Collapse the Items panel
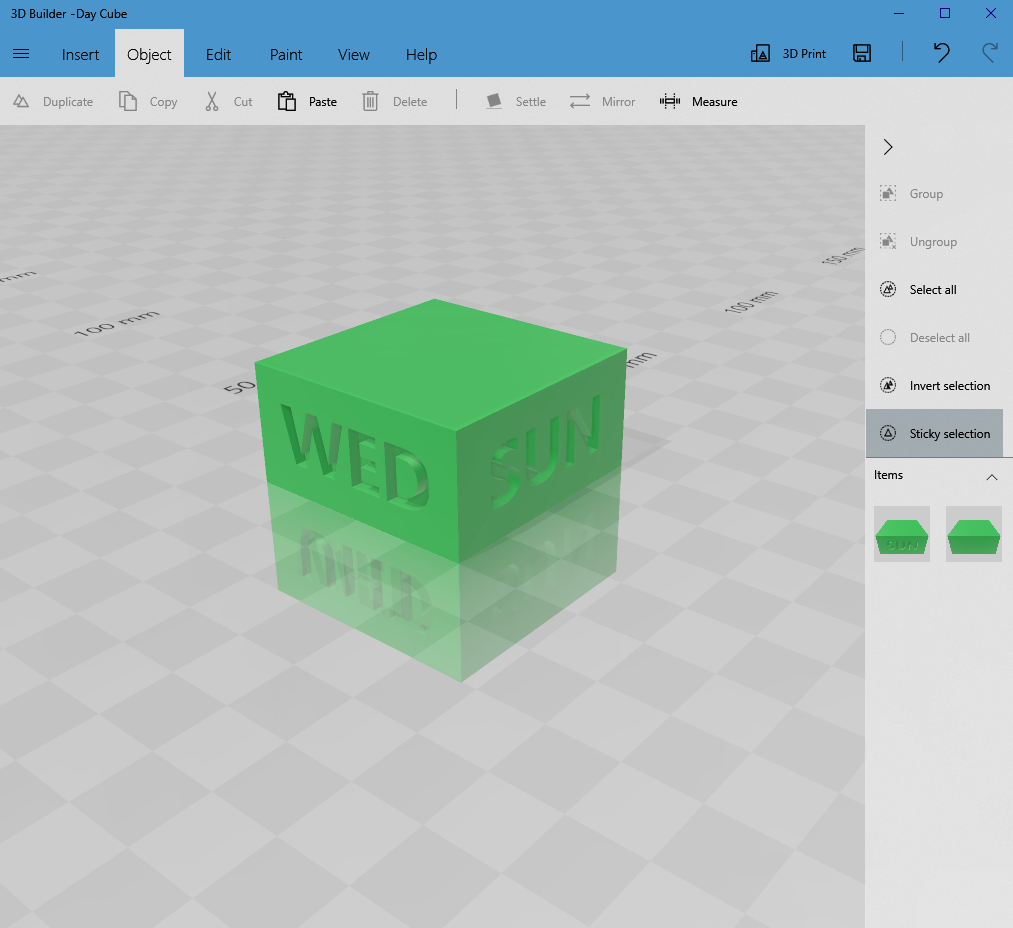Screen dimensions: 1013x928 click(991, 477)
